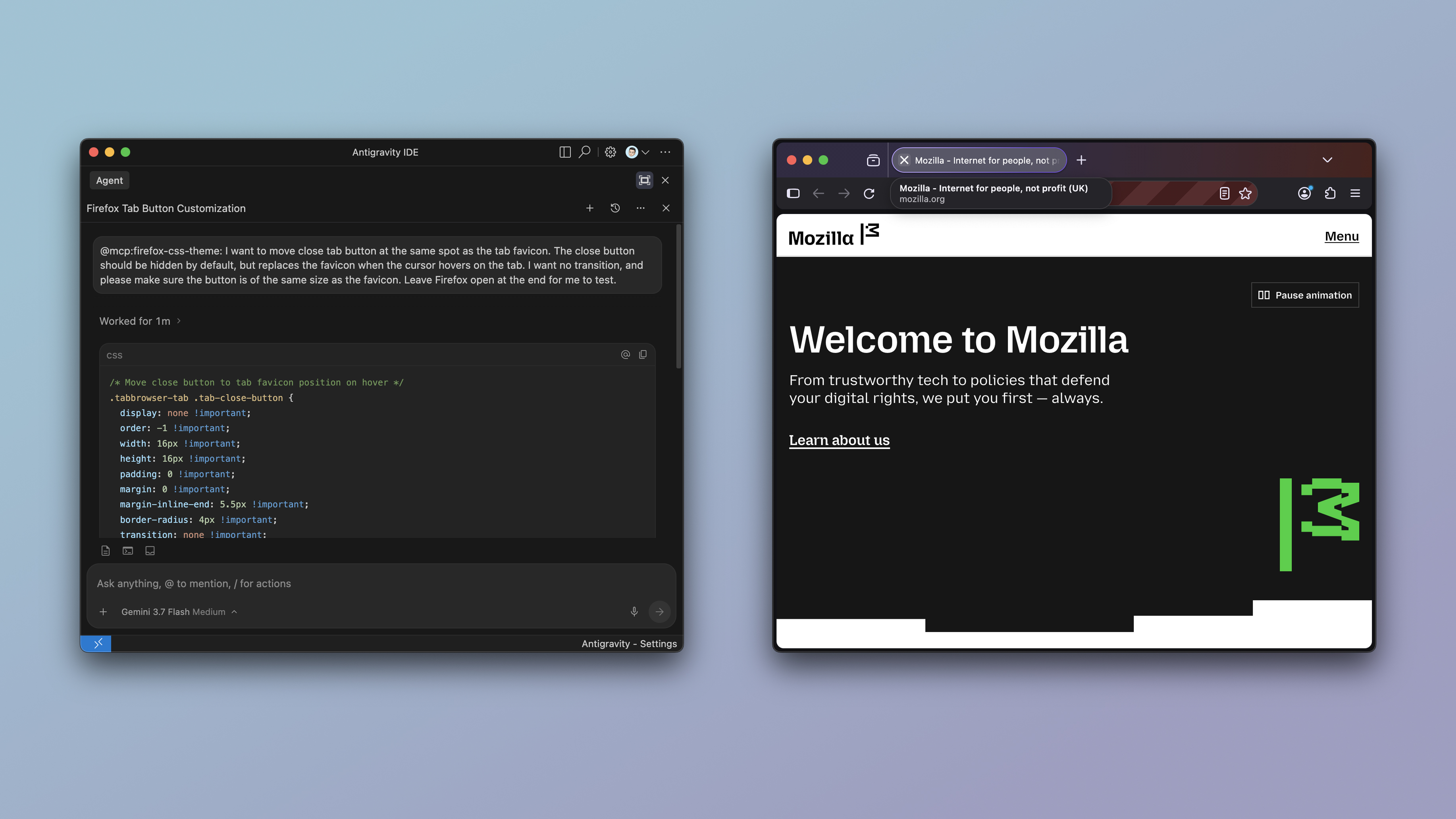Click the "css" code block language label

114,355
